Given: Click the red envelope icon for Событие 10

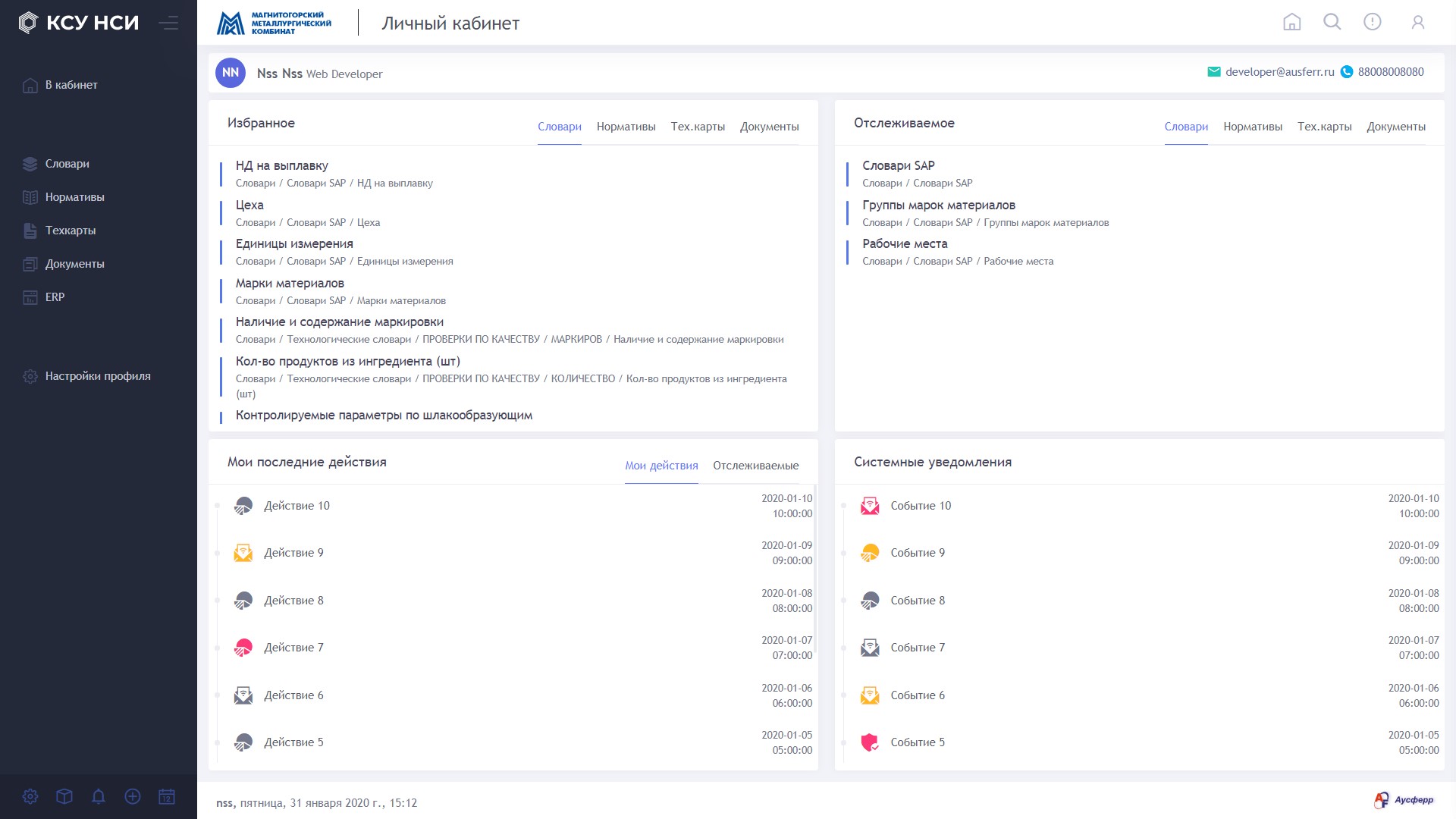Looking at the screenshot, I should [870, 506].
